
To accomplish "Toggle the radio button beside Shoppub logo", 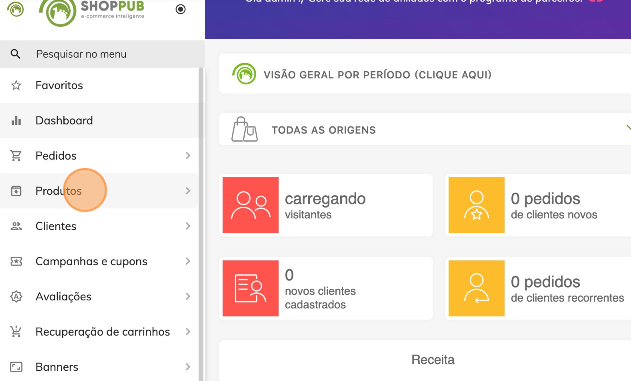I will [x=181, y=9].
